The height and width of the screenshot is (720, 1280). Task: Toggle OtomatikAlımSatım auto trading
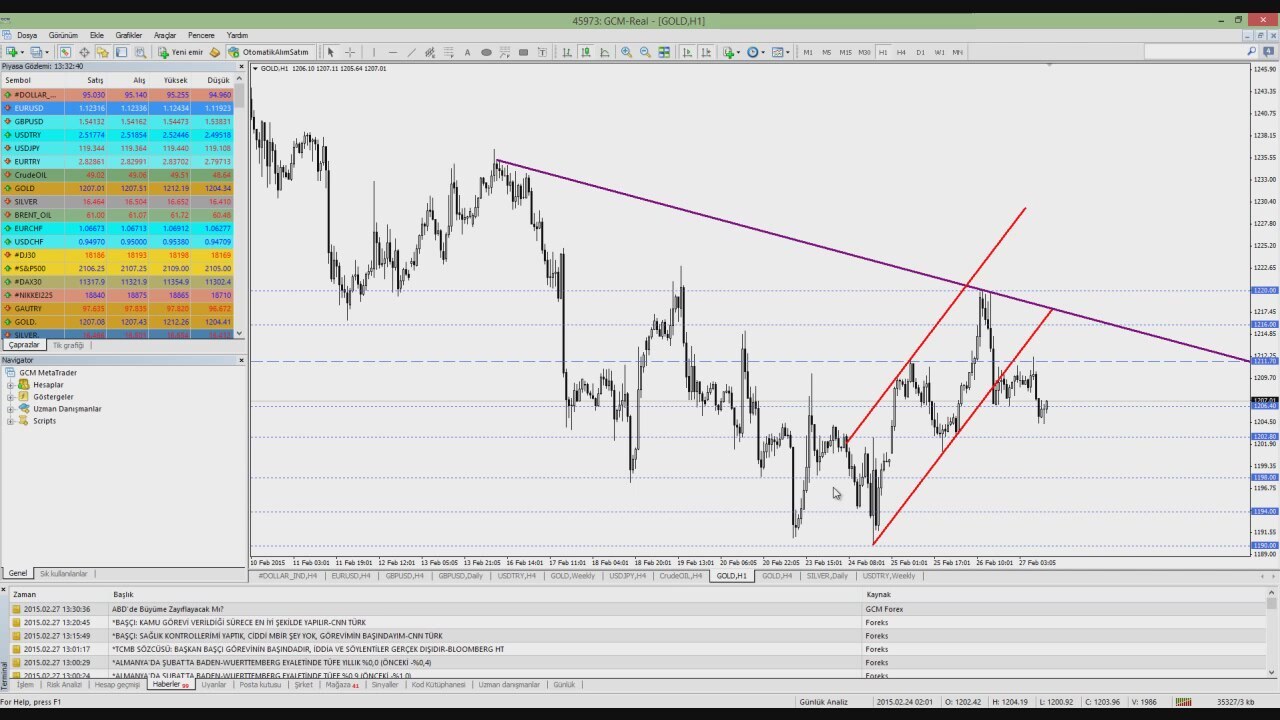coord(270,52)
